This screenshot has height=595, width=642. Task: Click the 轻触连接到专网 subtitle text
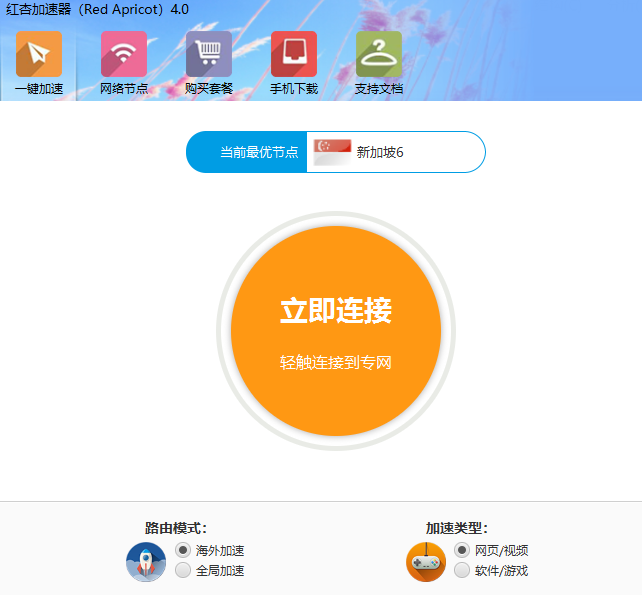coord(335,363)
